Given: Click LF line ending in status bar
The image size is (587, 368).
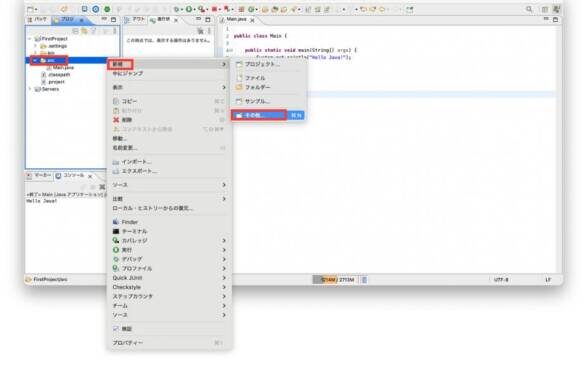Looking at the screenshot, I should 548,280.
